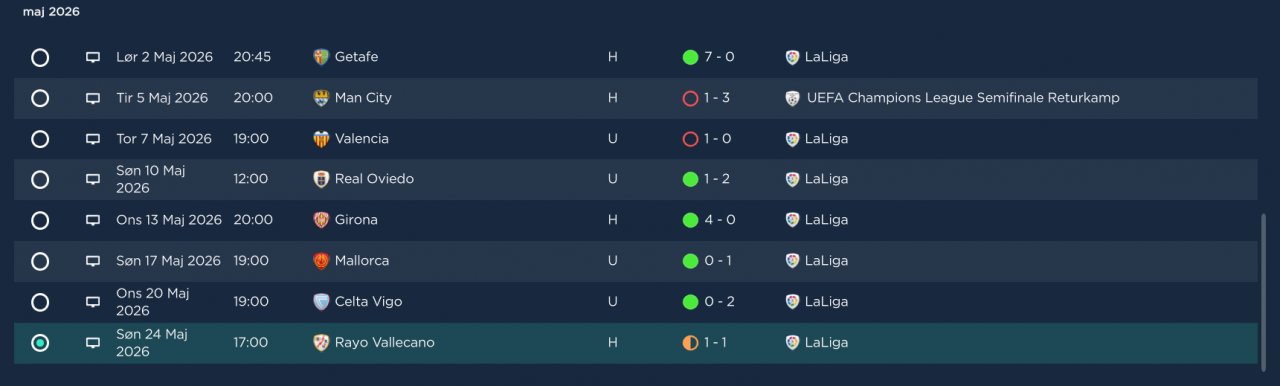The image size is (1280, 386).
Task: Open the 1 - 1 draw result with Rayo Vallecano
Action: 716,343
